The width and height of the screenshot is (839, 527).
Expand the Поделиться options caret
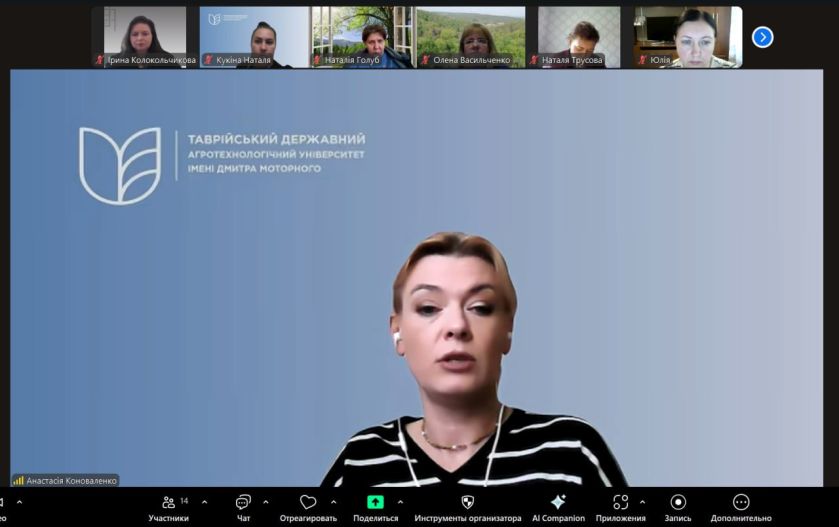[400, 502]
